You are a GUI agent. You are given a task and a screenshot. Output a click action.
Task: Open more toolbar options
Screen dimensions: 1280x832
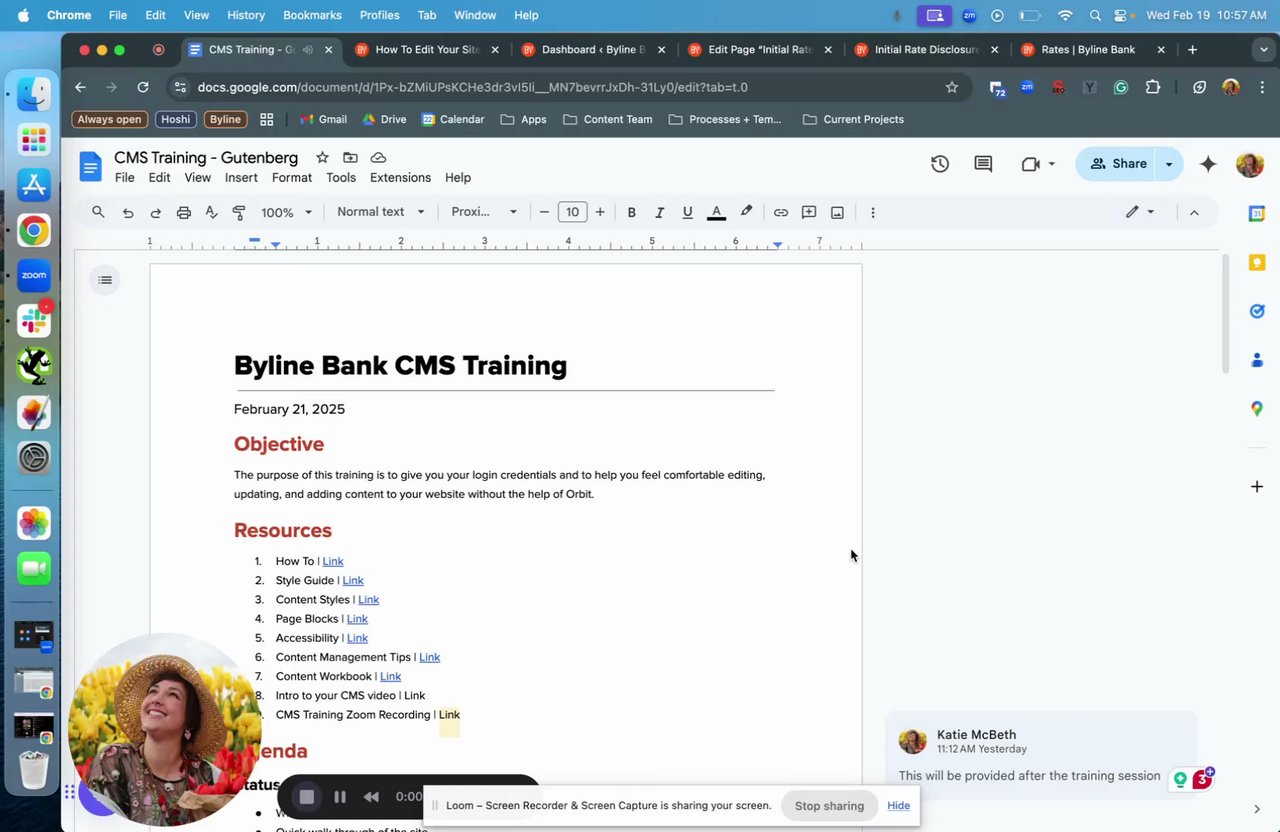coord(873,212)
